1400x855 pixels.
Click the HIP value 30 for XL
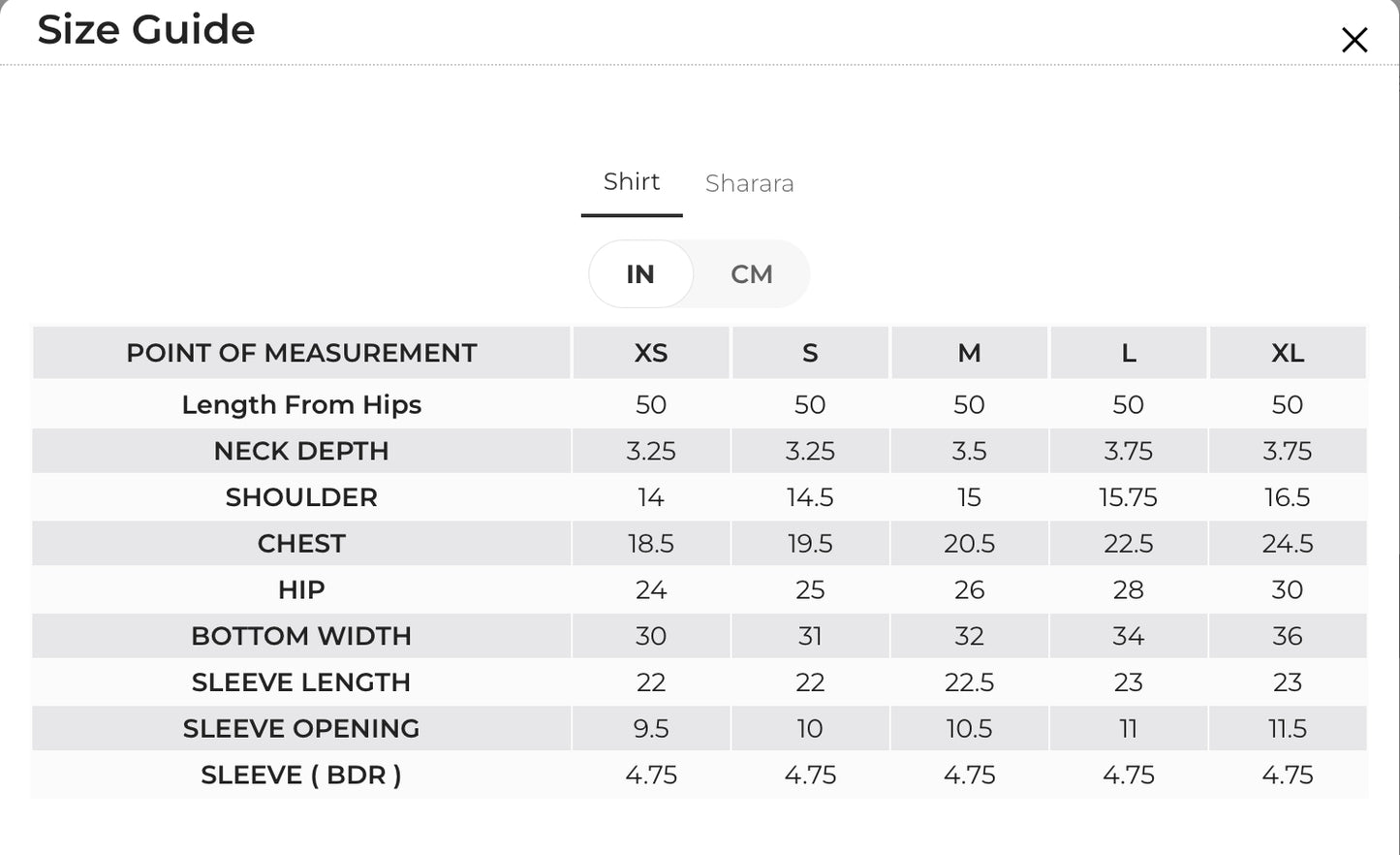1288,590
